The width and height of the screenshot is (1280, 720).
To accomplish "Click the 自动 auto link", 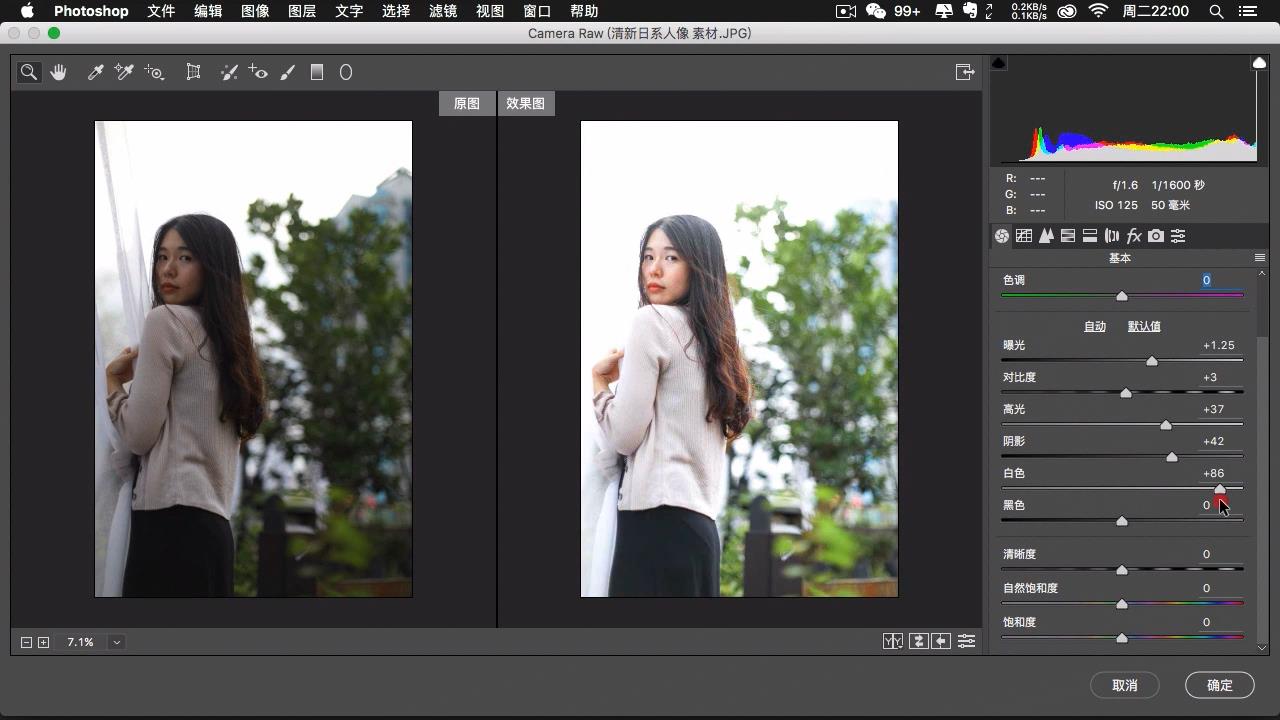I will [x=1095, y=326].
